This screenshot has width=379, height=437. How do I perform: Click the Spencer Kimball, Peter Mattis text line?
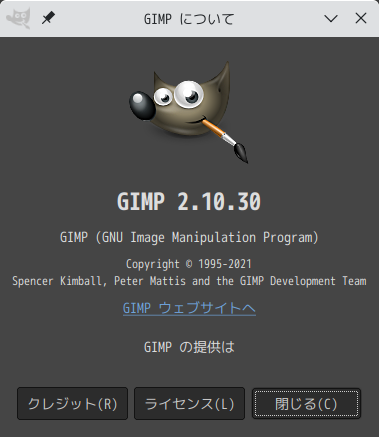click(x=189, y=281)
